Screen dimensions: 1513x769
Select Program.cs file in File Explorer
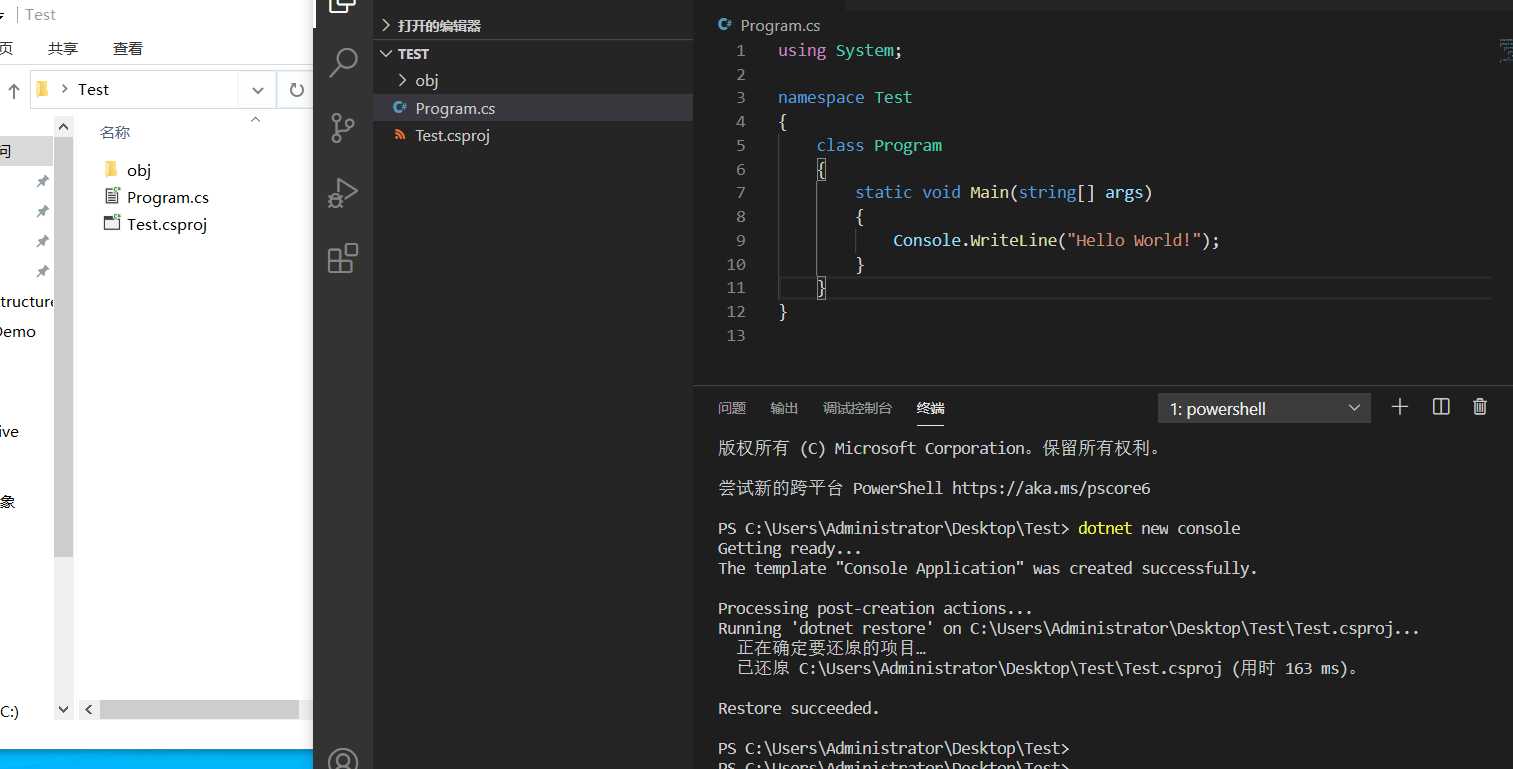[x=156, y=197]
